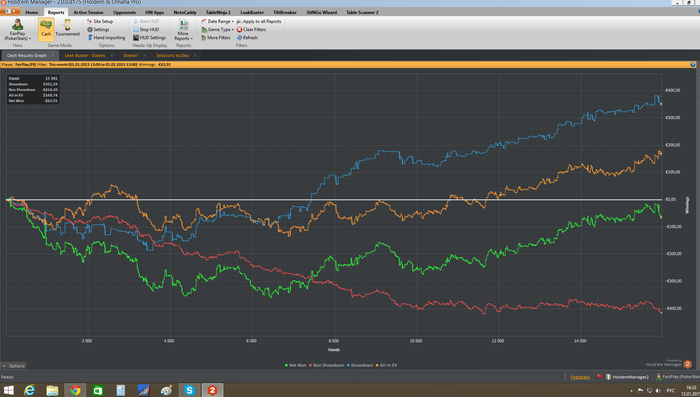Close the Leak Buster - Stakes tab
This screenshot has height=397, width=700.
112,55
